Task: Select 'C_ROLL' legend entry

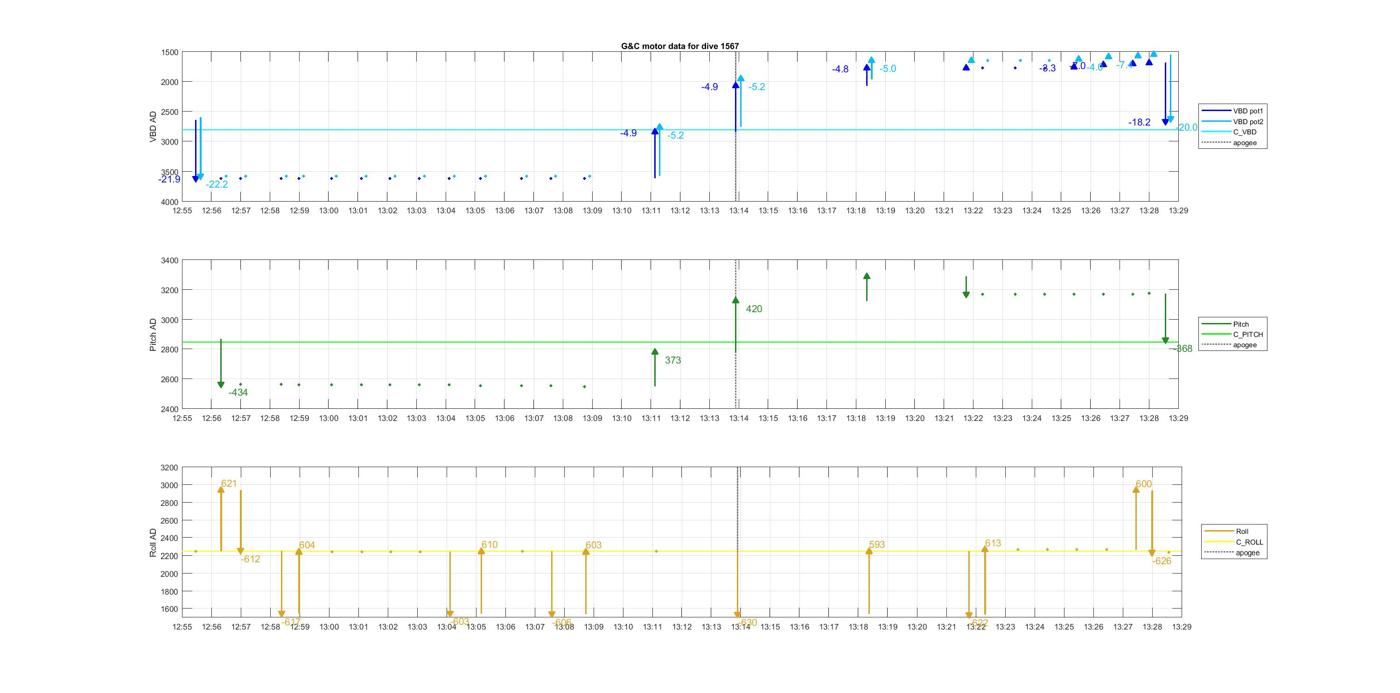Action: (x=1234, y=542)
